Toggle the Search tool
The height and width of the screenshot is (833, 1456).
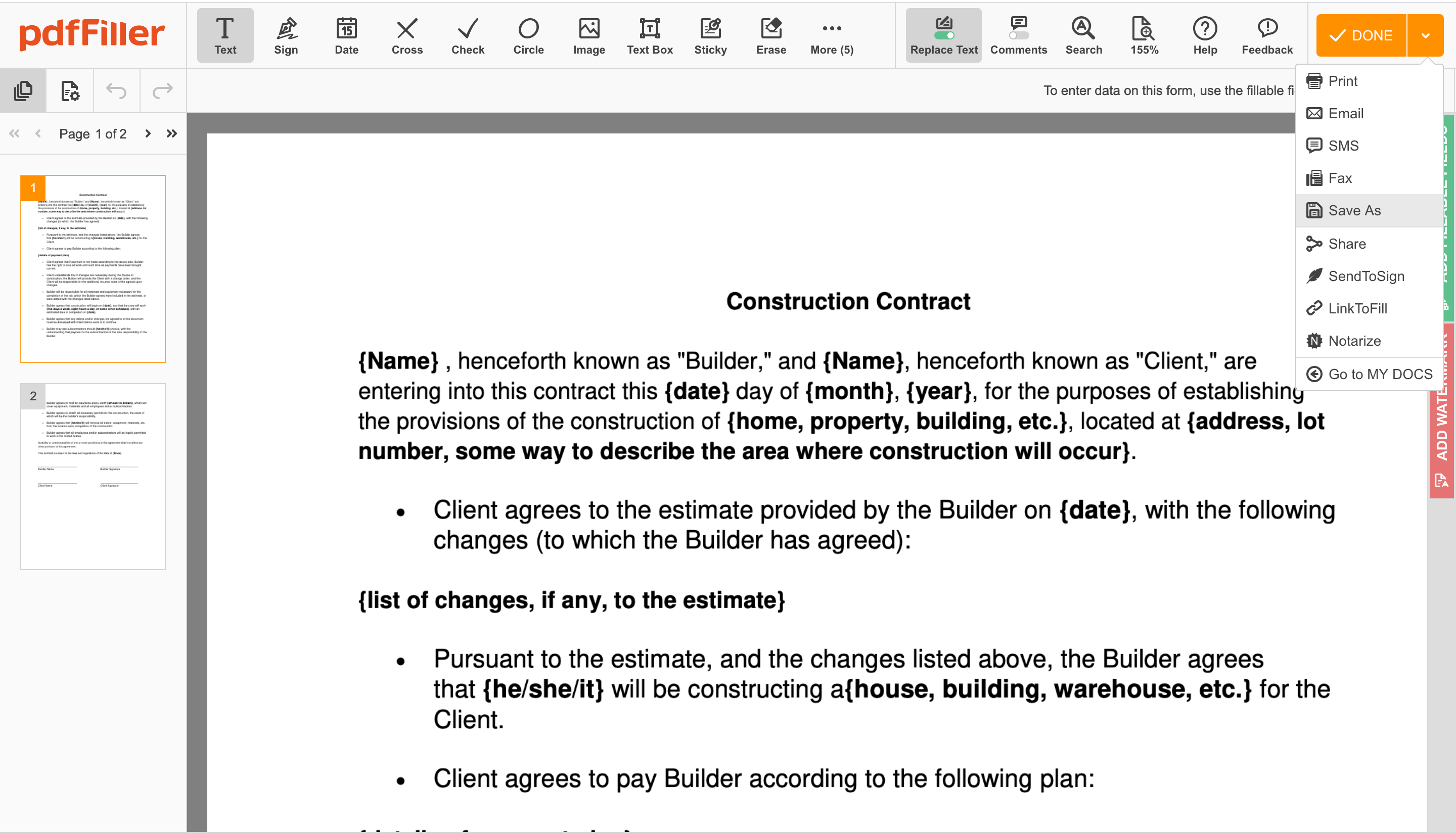[x=1082, y=35]
